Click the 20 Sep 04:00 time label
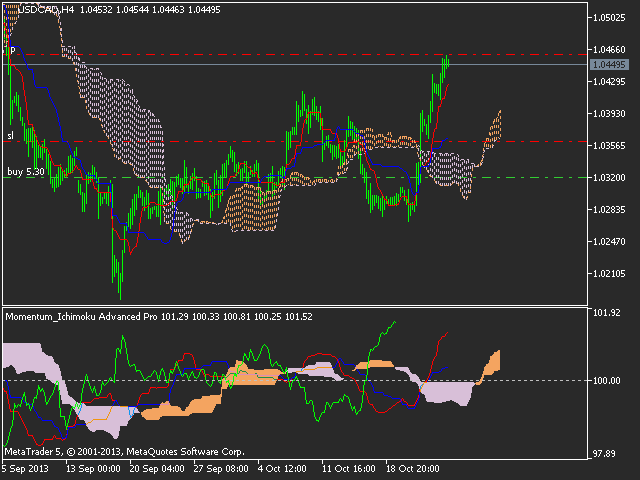The height and width of the screenshot is (480, 640). [157, 468]
